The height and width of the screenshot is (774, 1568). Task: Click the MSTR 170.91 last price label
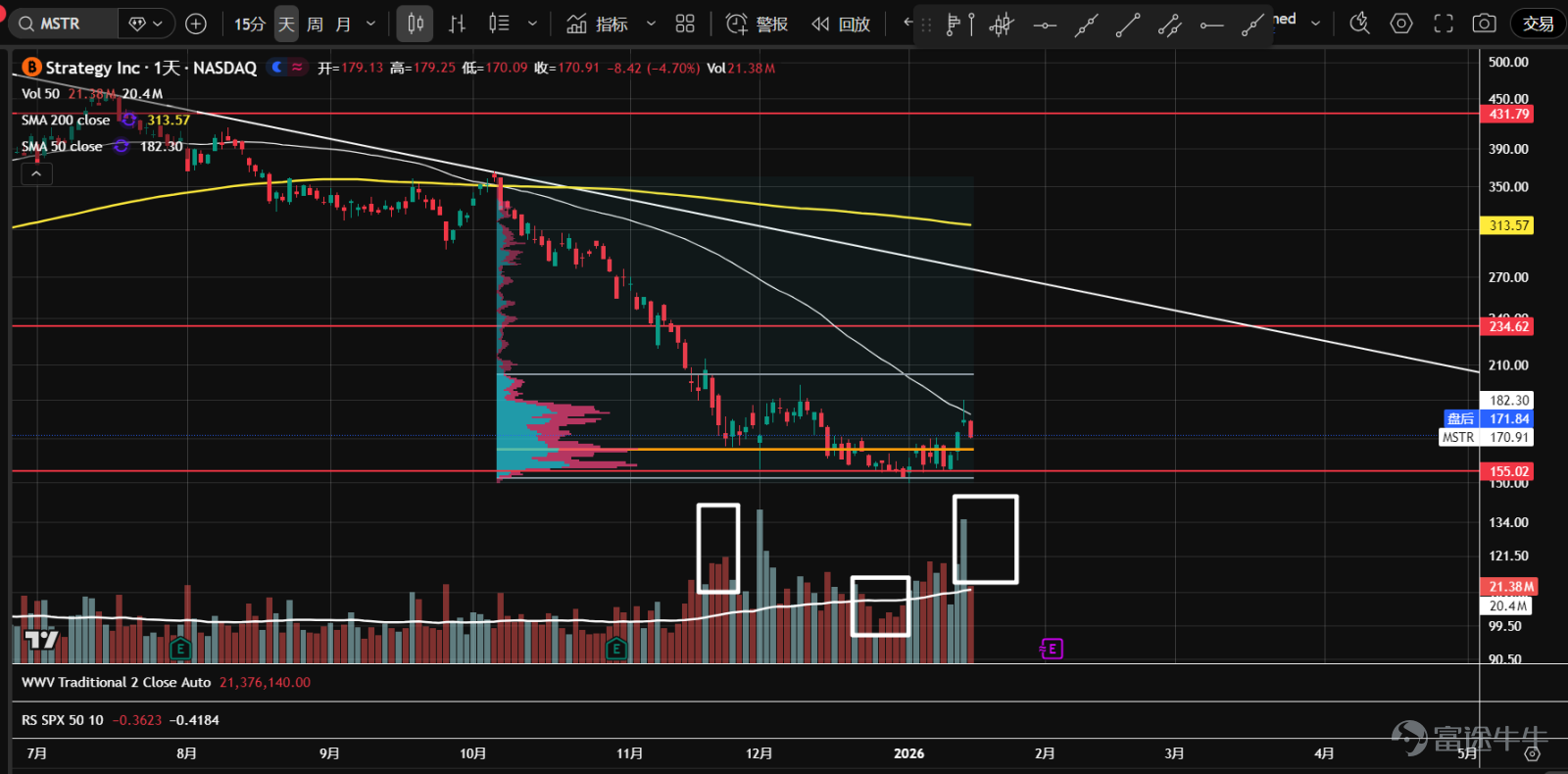(x=1487, y=437)
